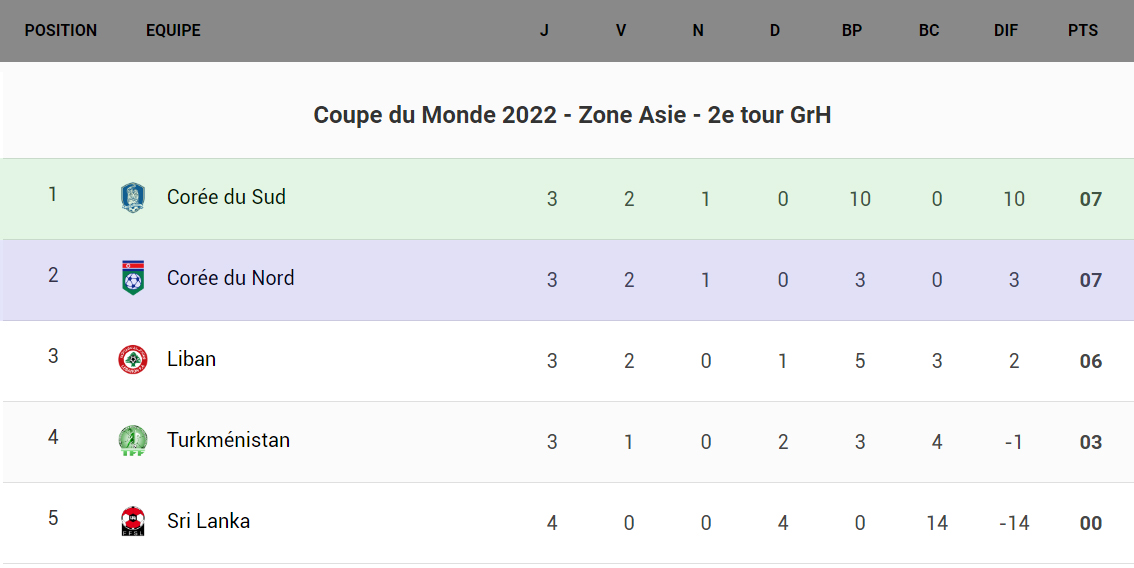The width and height of the screenshot is (1134, 568).
Task: Open the Corée du Sud team link
Action: pos(226,197)
